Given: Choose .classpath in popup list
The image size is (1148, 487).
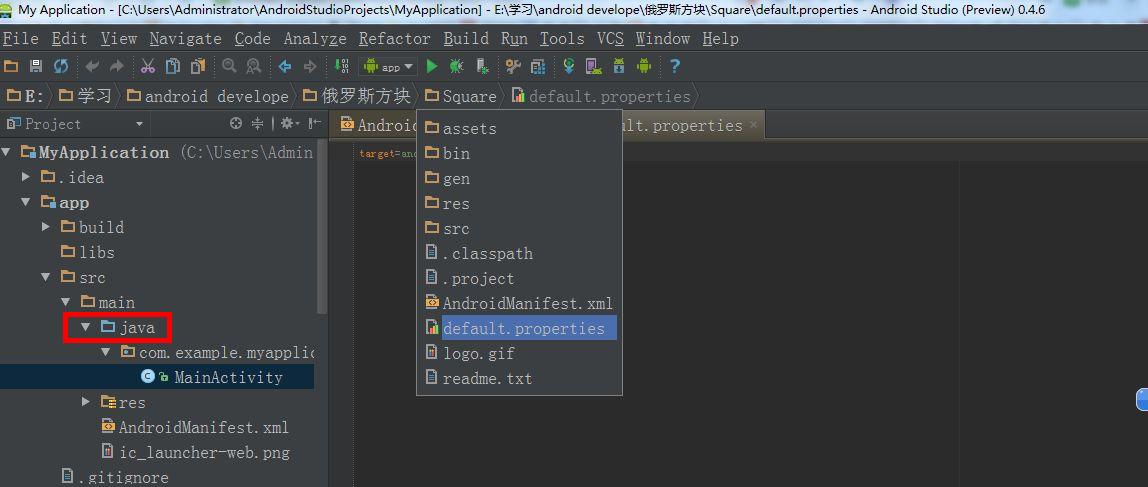Looking at the screenshot, I should tap(480, 253).
